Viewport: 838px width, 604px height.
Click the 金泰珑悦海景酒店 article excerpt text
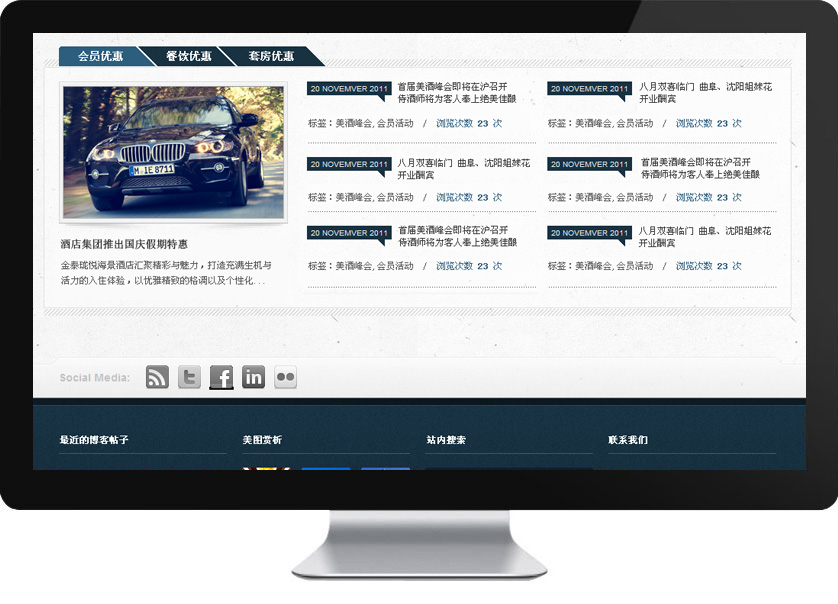point(165,273)
